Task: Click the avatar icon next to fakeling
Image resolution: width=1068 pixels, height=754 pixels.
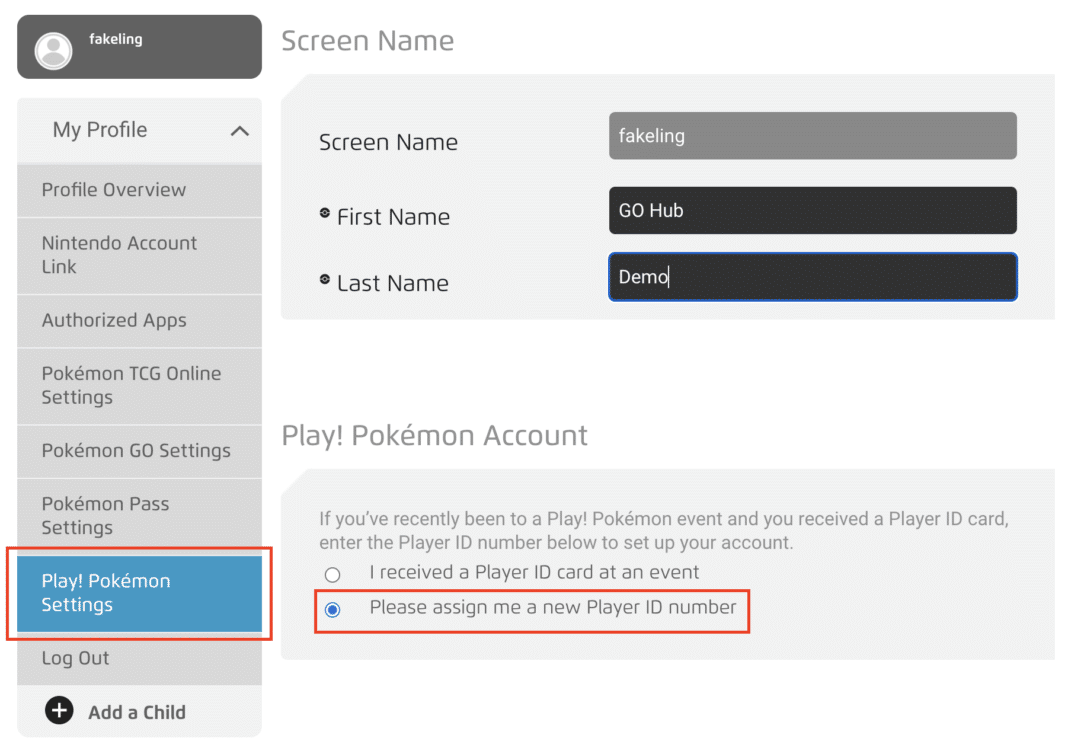Action: tap(52, 46)
